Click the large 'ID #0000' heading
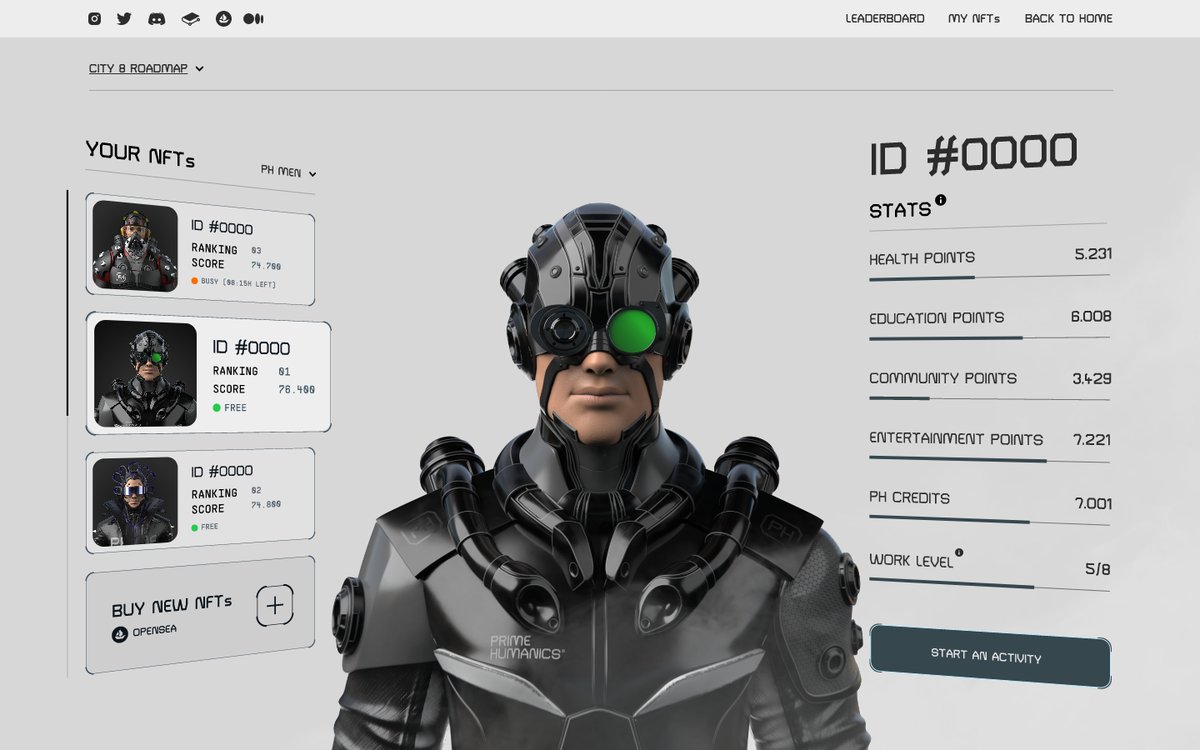Viewport: 1200px width, 750px height. (x=974, y=155)
